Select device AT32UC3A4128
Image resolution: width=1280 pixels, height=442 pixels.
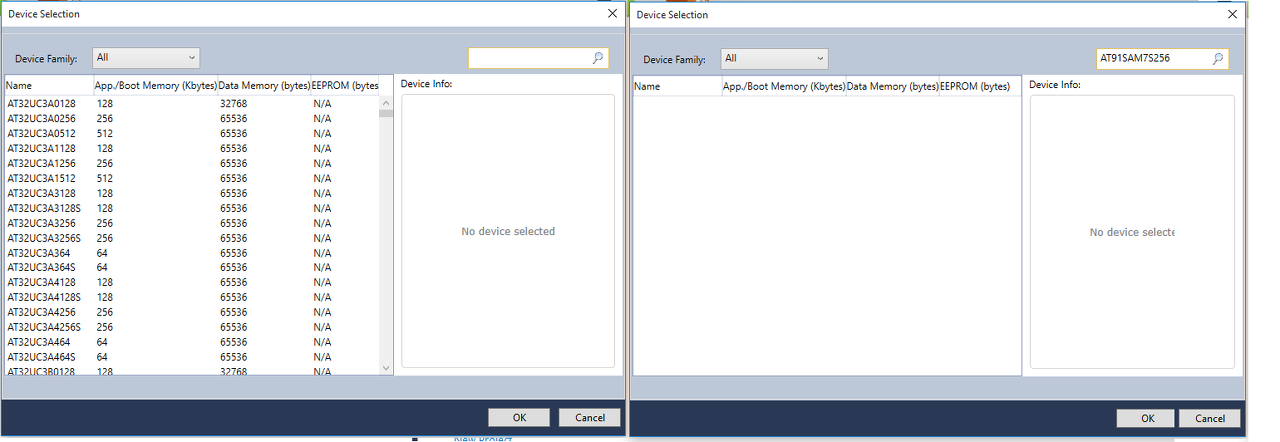(x=190, y=282)
